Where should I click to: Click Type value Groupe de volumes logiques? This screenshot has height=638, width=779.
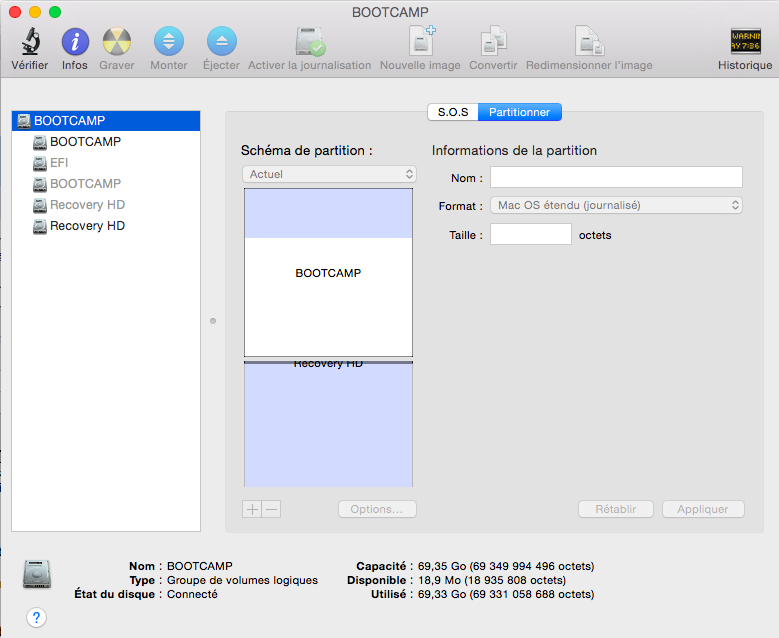click(242, 580)
